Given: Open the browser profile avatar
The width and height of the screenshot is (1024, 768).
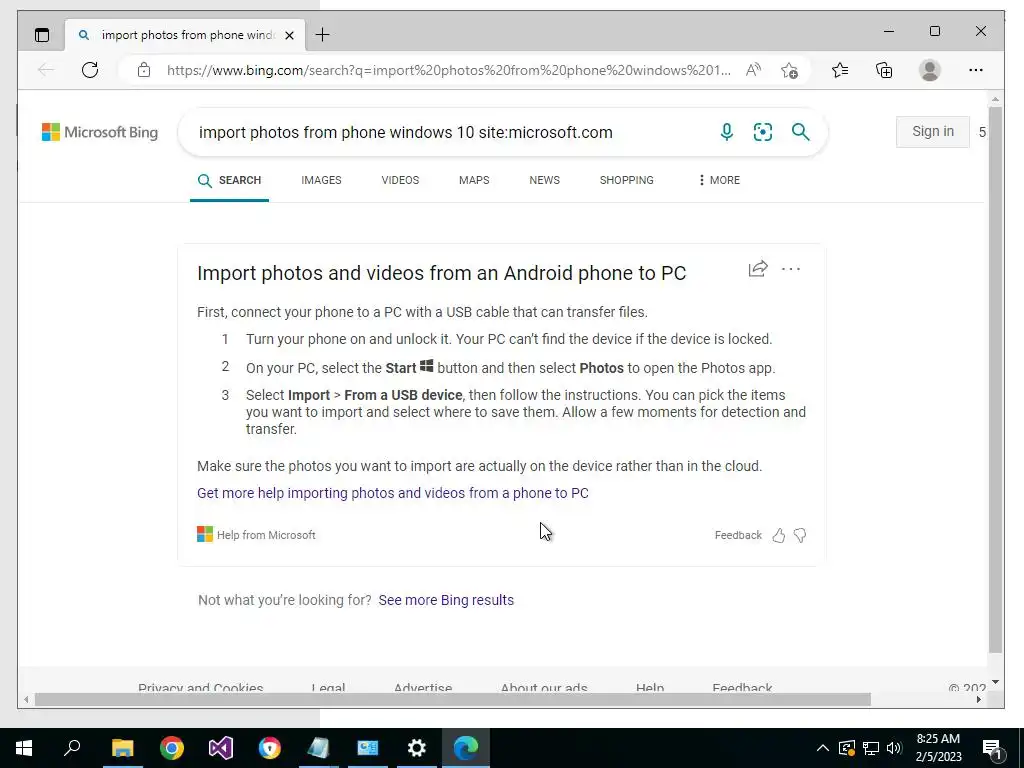Looking at the screenshot, I should (929, 70).
